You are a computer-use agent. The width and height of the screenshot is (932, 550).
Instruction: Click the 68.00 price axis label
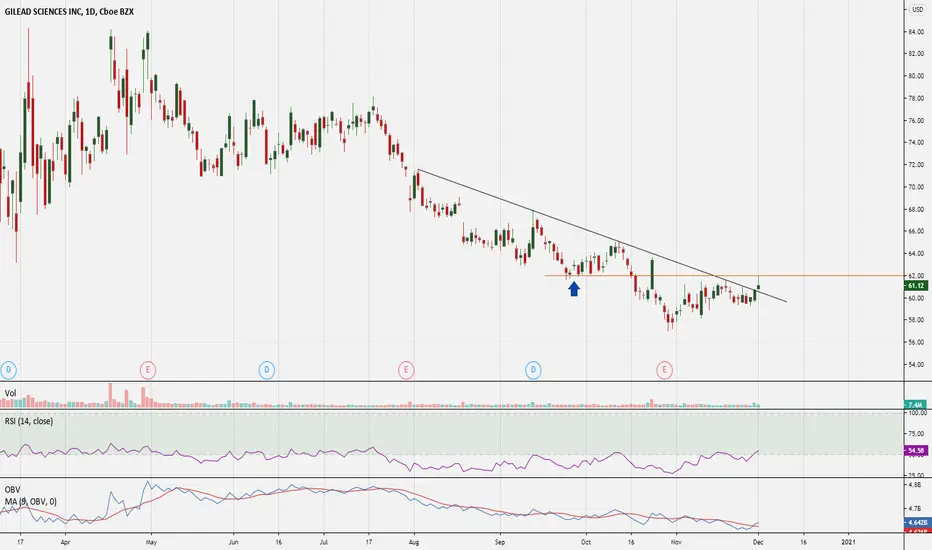click(x=916, y=209)
